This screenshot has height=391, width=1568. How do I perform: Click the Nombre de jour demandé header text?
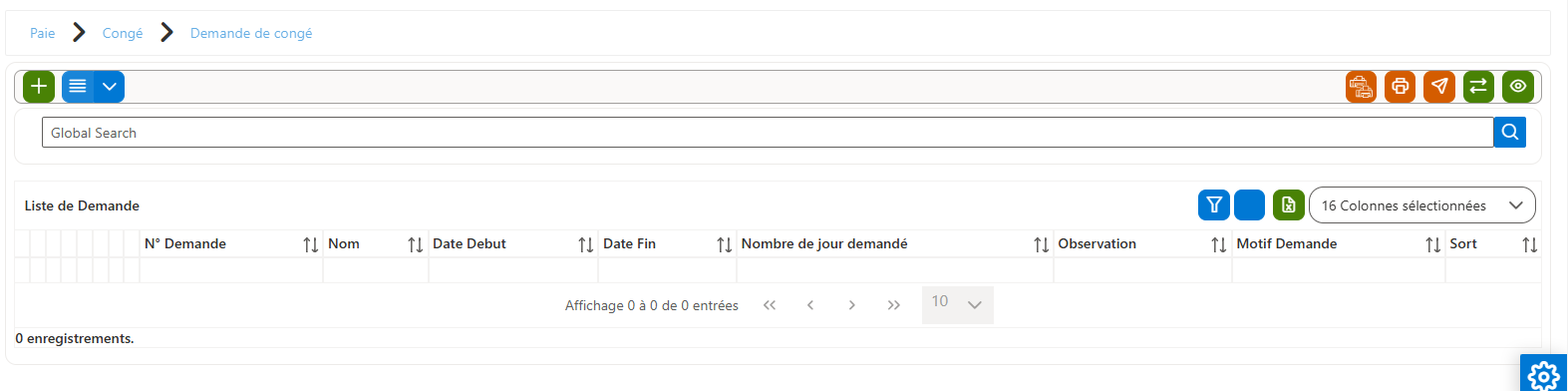click(824, 243)
